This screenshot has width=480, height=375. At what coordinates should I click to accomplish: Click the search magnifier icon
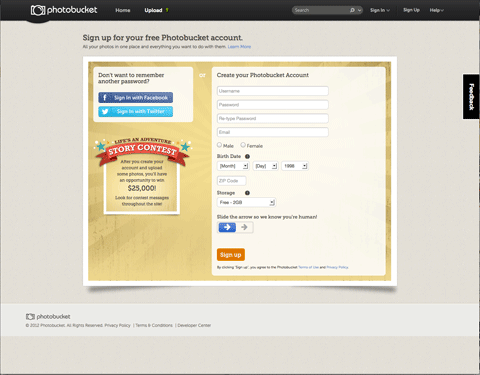(x=352, y=10)
